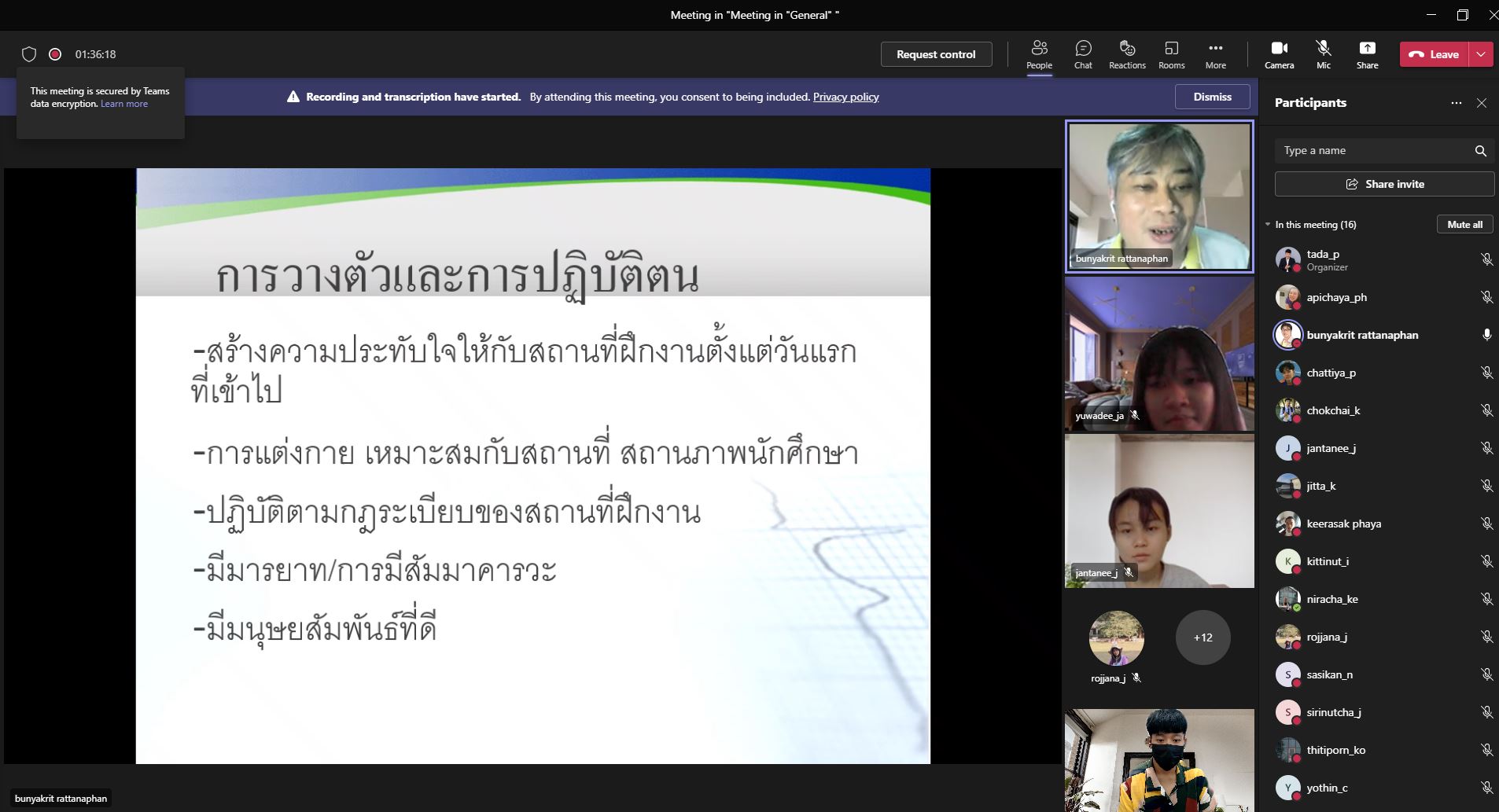Open the Privacy policy link
Viewport: 1499px width, 812px height.
(x=845, y=97)
